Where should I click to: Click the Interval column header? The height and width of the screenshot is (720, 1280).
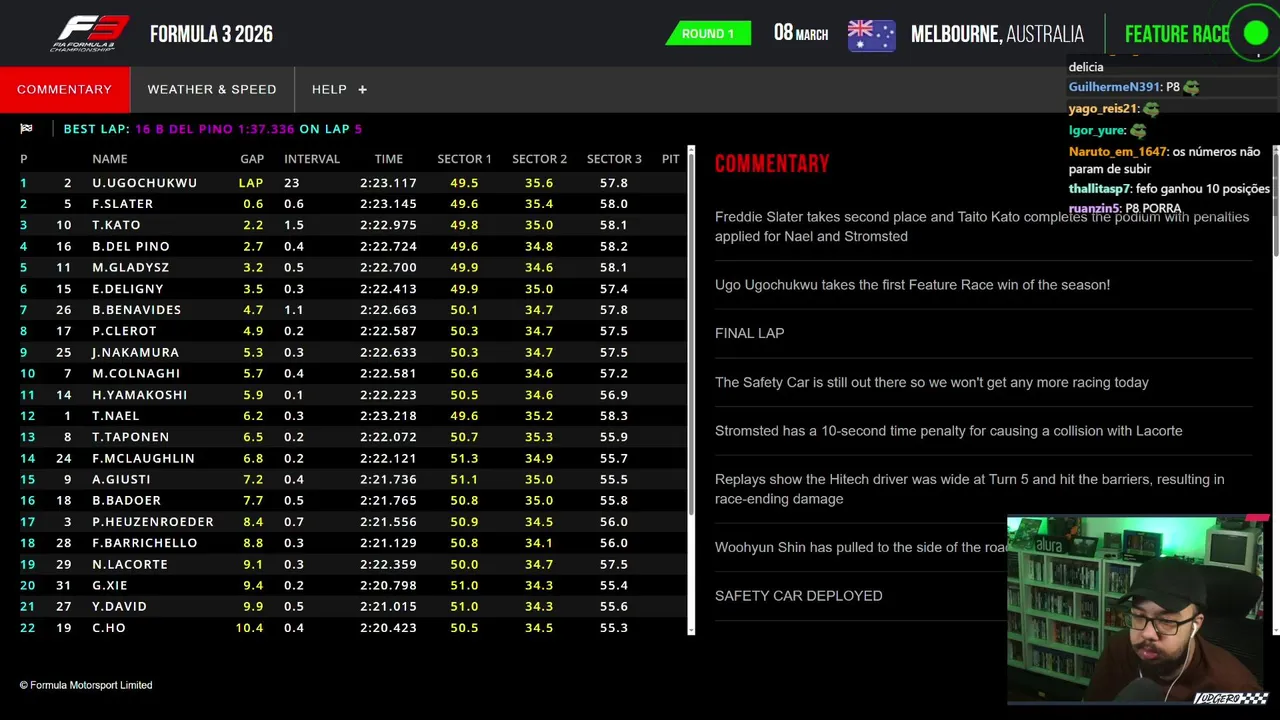312,159
